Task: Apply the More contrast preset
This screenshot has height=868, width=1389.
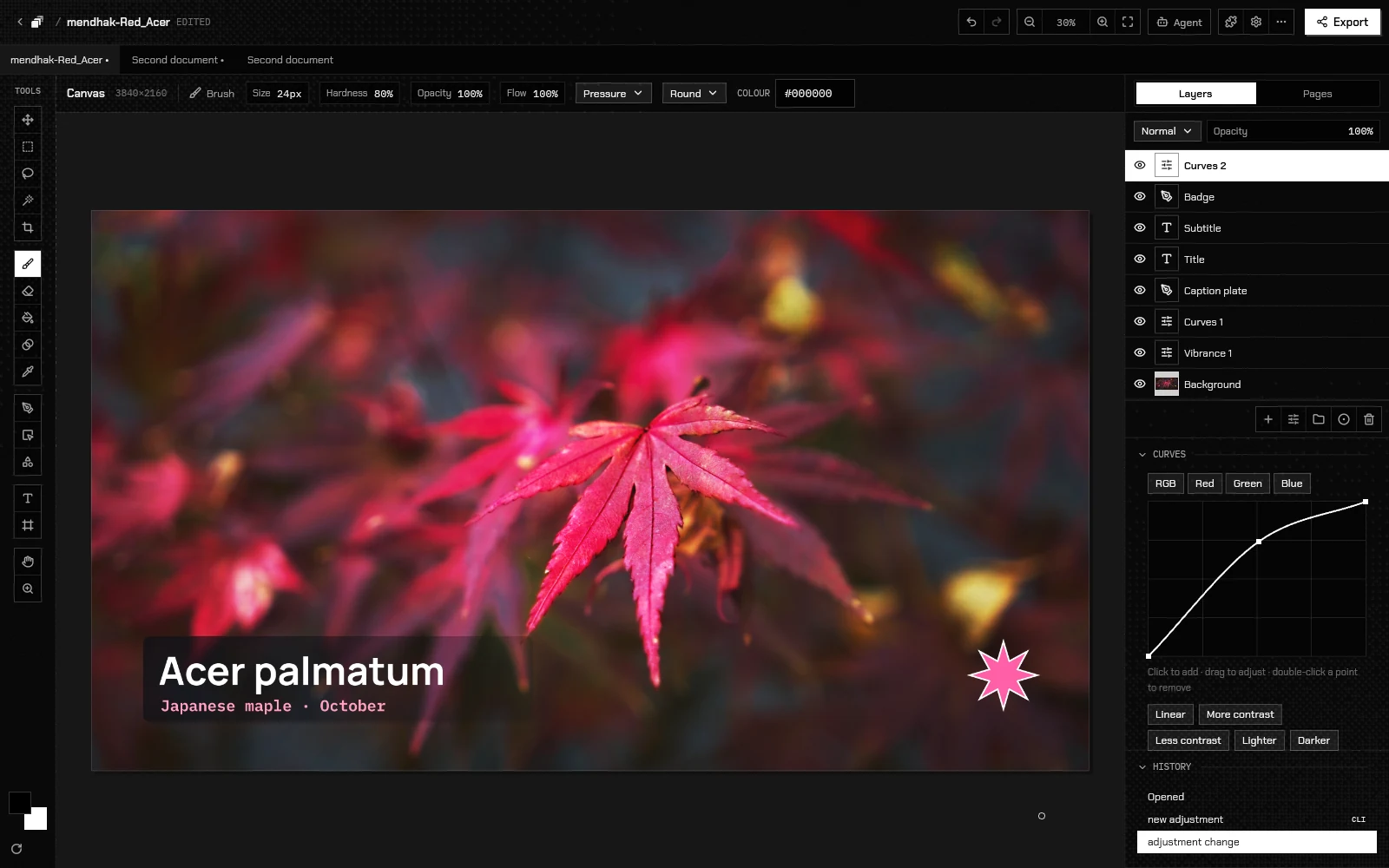Action: tap(1240, 714)
